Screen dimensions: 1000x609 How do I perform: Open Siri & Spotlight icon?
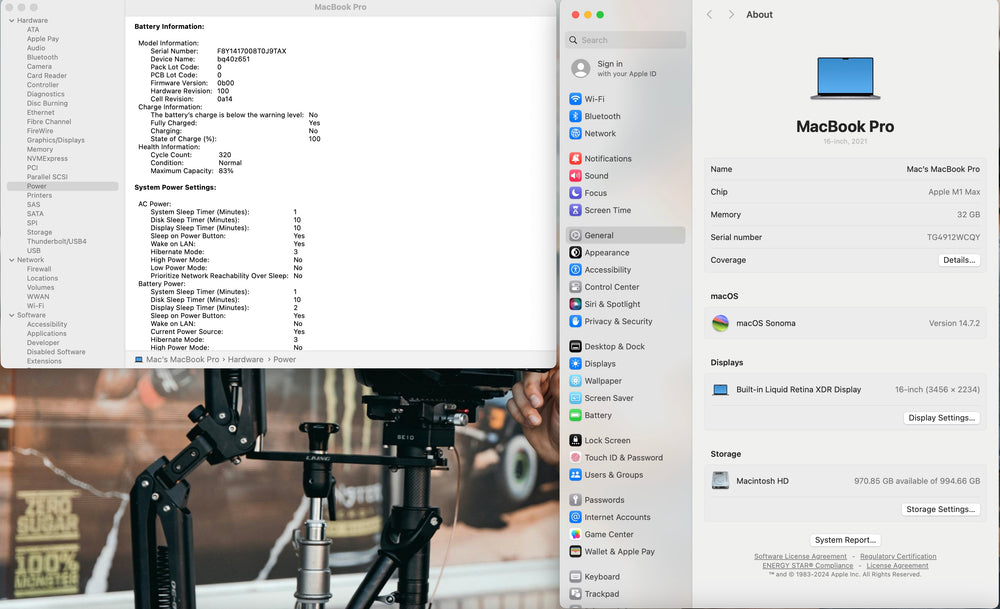[575, 304]
